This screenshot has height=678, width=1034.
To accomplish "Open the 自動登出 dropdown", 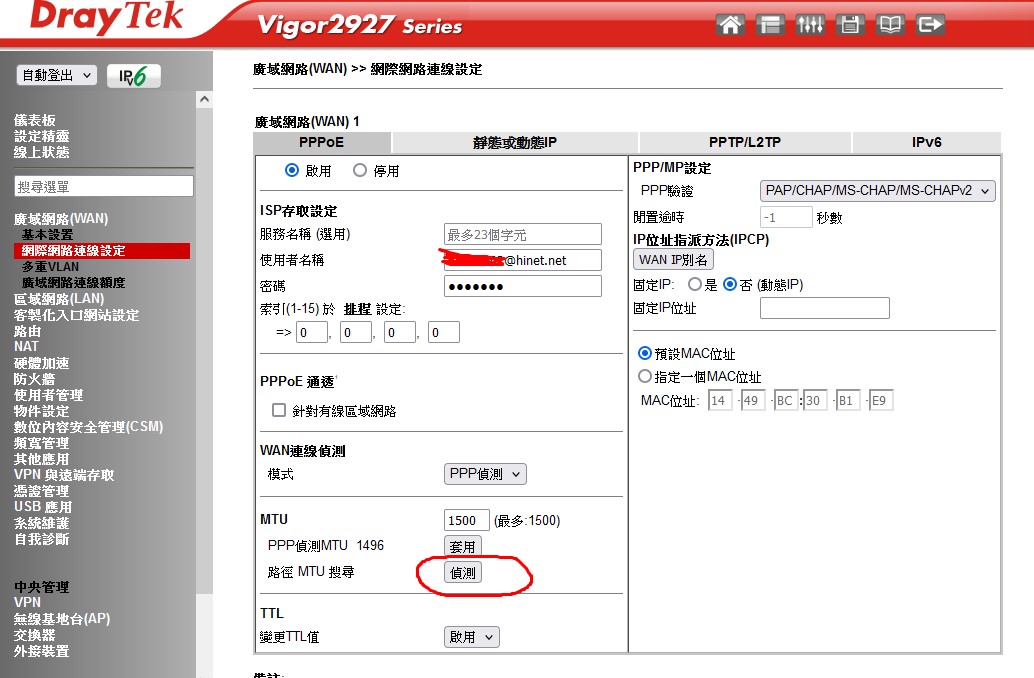I will [57, 76].
